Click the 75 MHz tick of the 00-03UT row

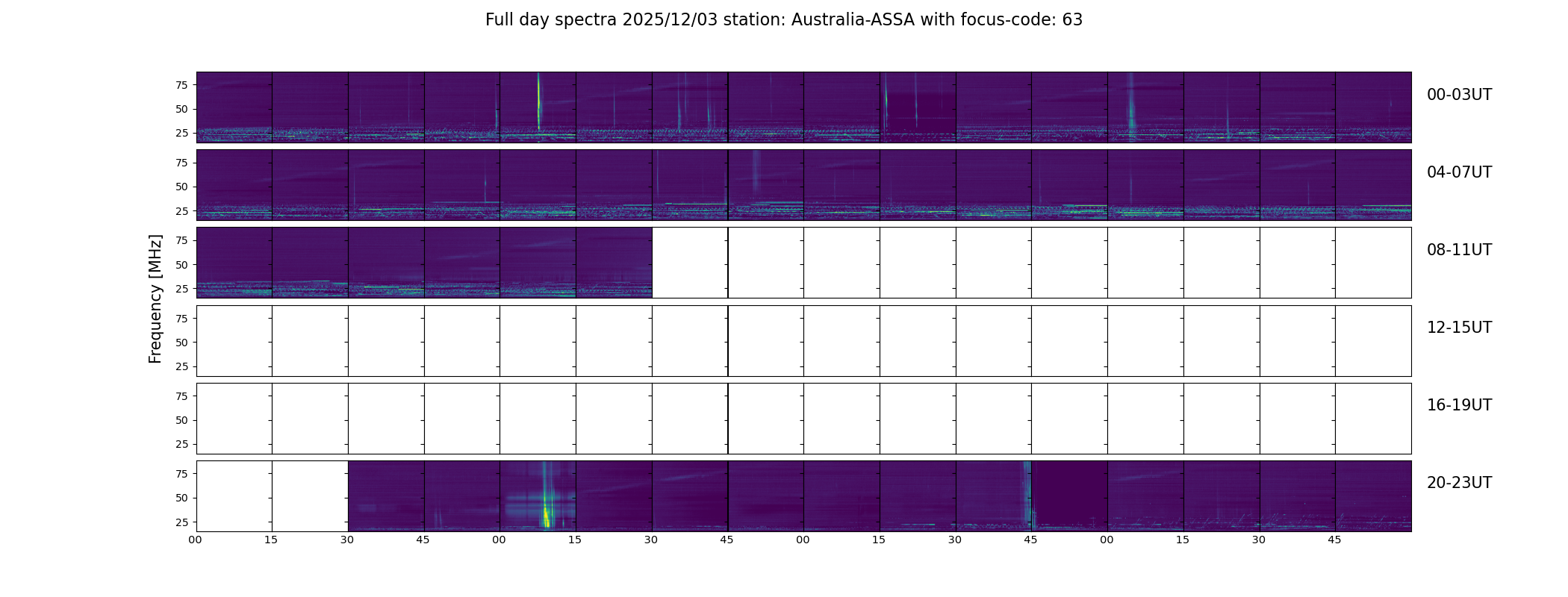click(181, 85)
